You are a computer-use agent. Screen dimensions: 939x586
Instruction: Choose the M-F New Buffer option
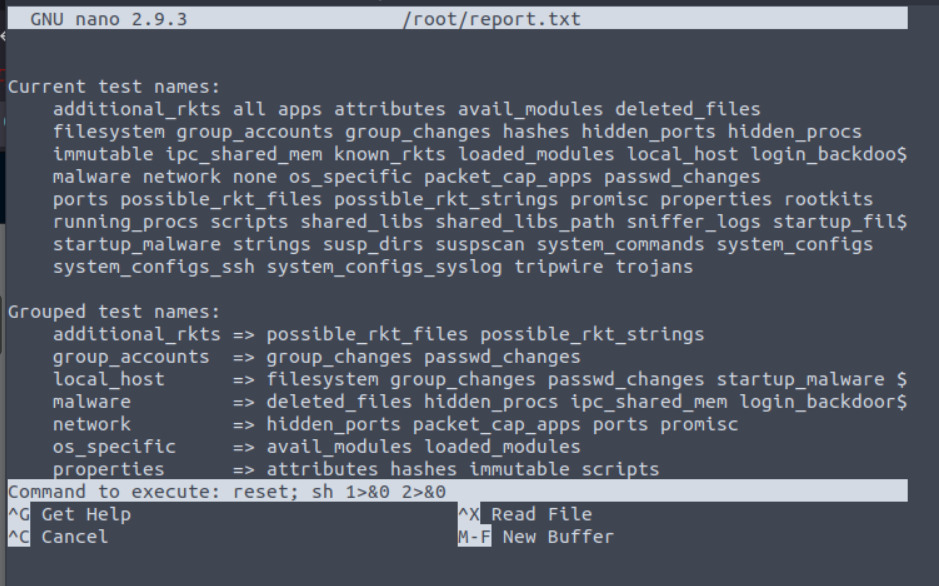click(536, 537)
